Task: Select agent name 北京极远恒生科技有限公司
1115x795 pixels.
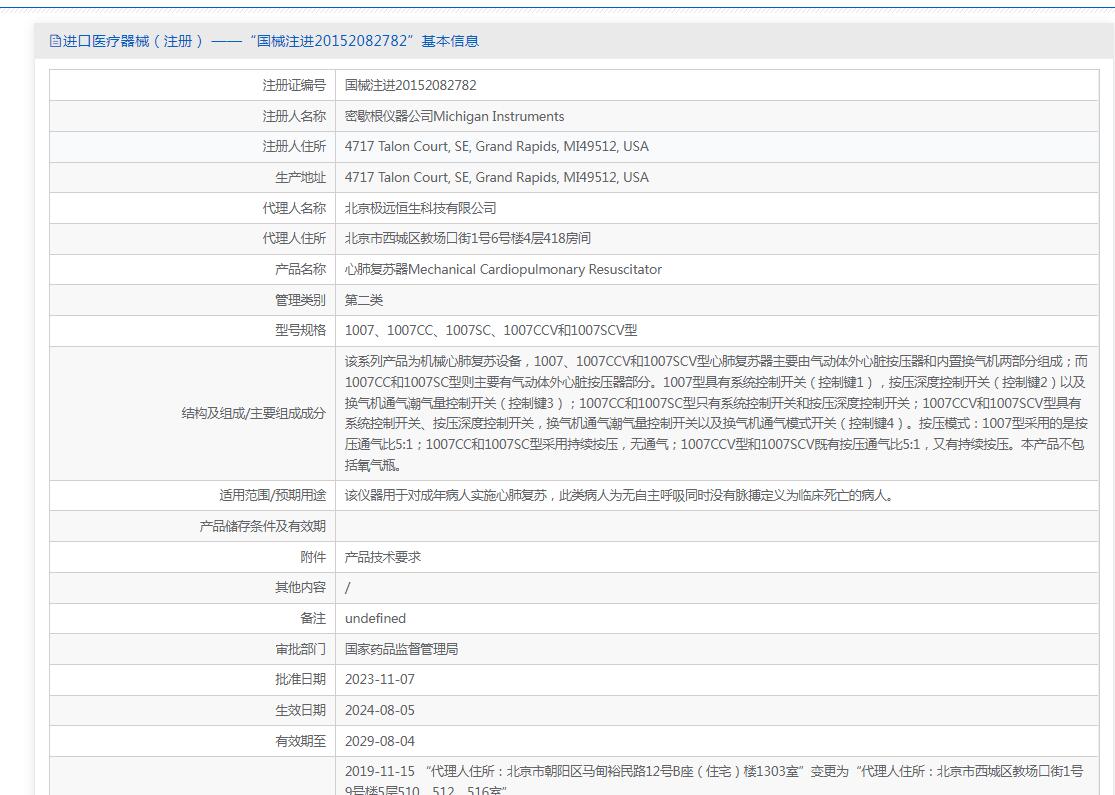Action: [420, 208]
